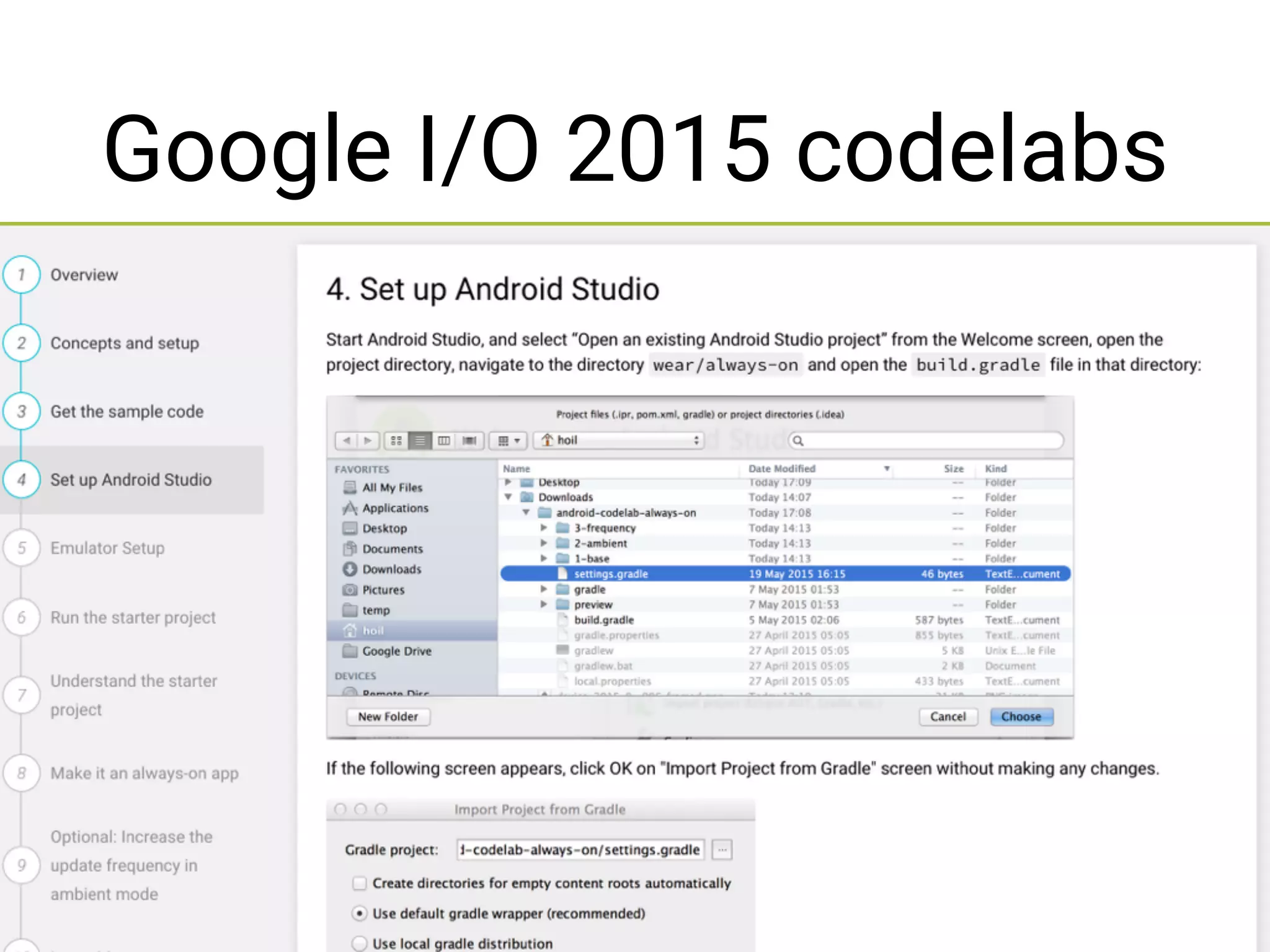1270x952 pixels.
Task: Switch file dialog to column view
Action: click(444, 440)
